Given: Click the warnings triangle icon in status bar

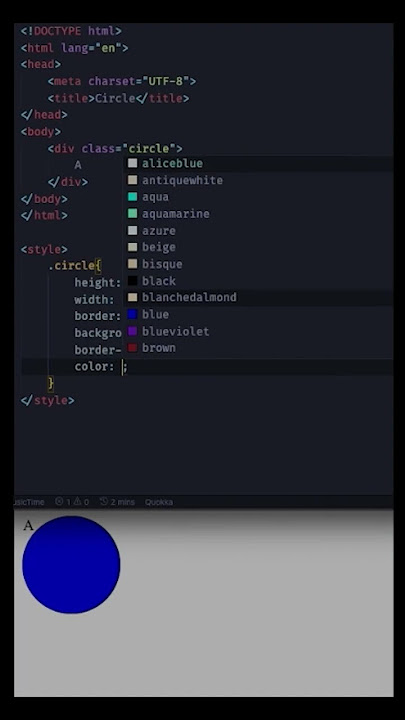Looking at the screenshot, I should coord(78,501).
